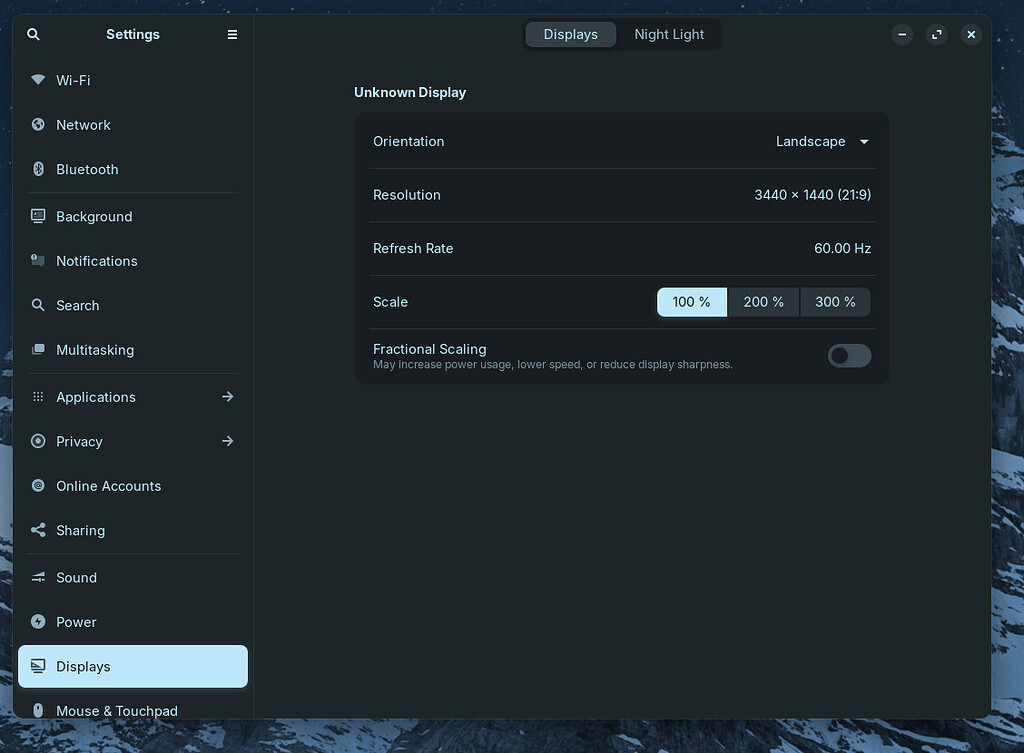Open the Orientation Landscape dropdown
Screen dimensions: 1024x753
point(822,142)
